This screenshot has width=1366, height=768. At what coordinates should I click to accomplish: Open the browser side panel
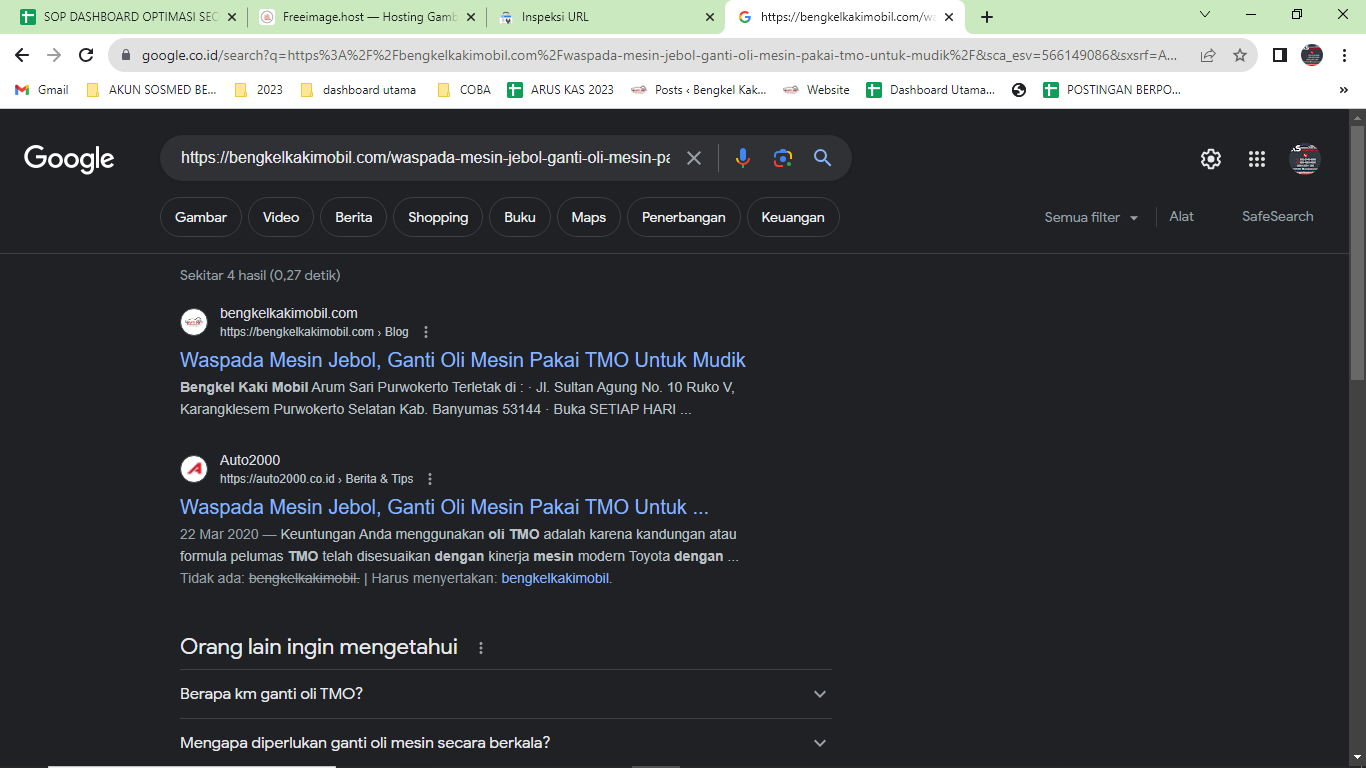(1280, 56)
